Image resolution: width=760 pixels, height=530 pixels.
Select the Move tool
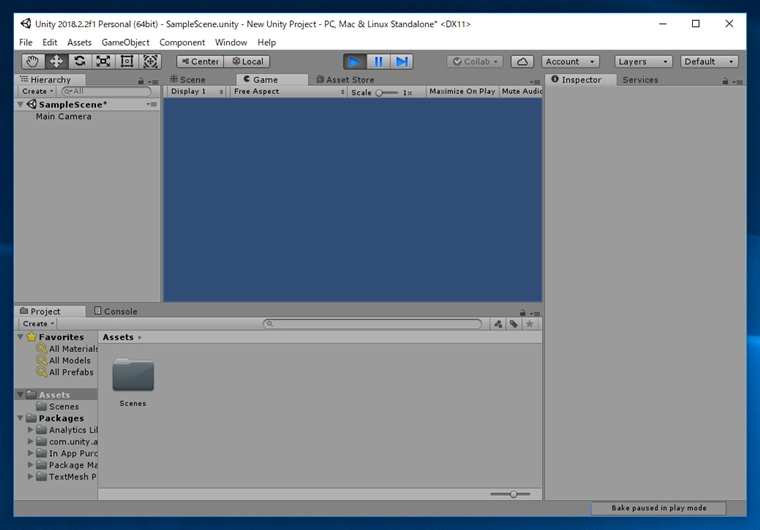56,62
